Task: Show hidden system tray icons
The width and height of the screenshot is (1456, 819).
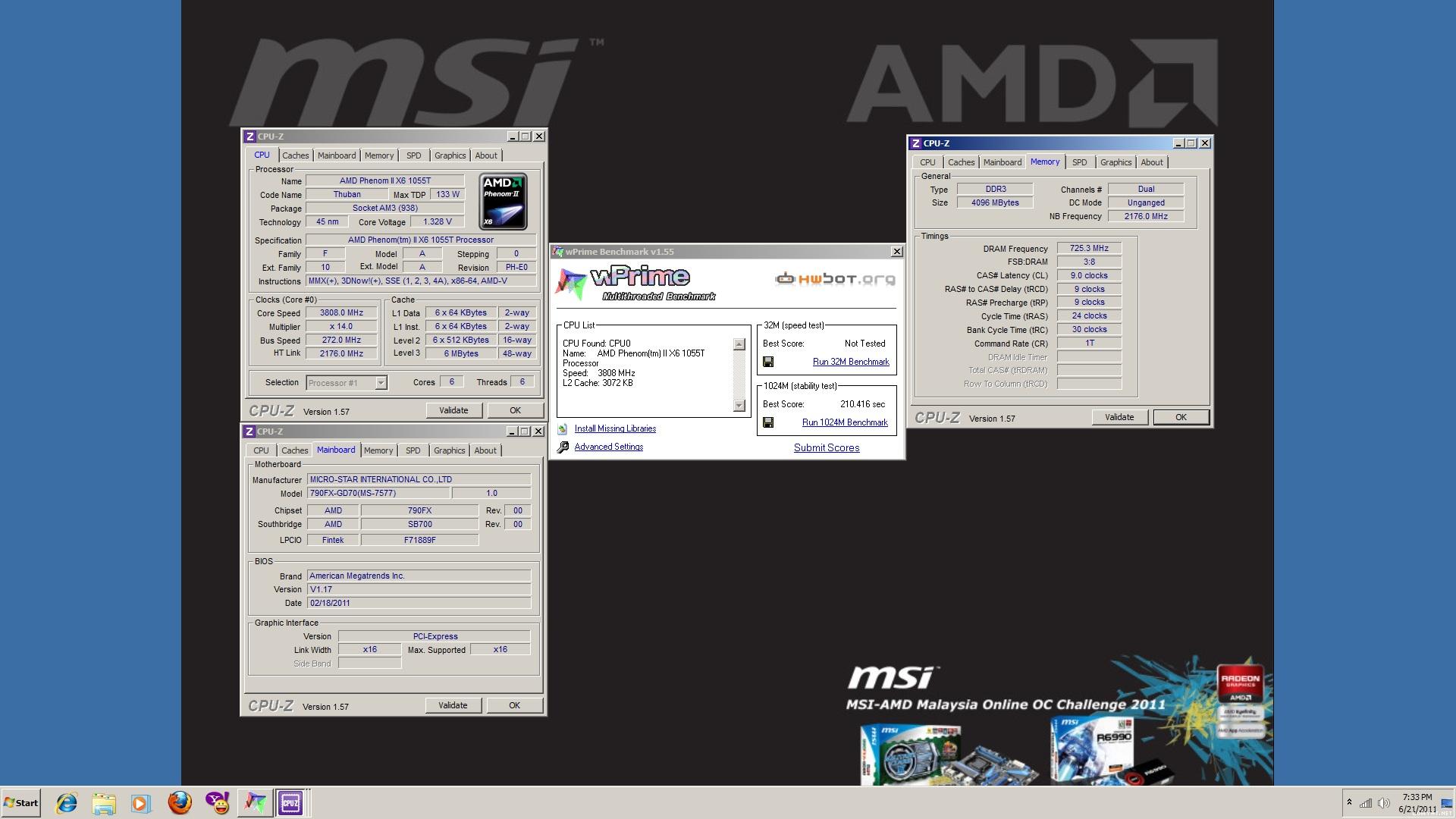Action: [x=1349, y=802]
